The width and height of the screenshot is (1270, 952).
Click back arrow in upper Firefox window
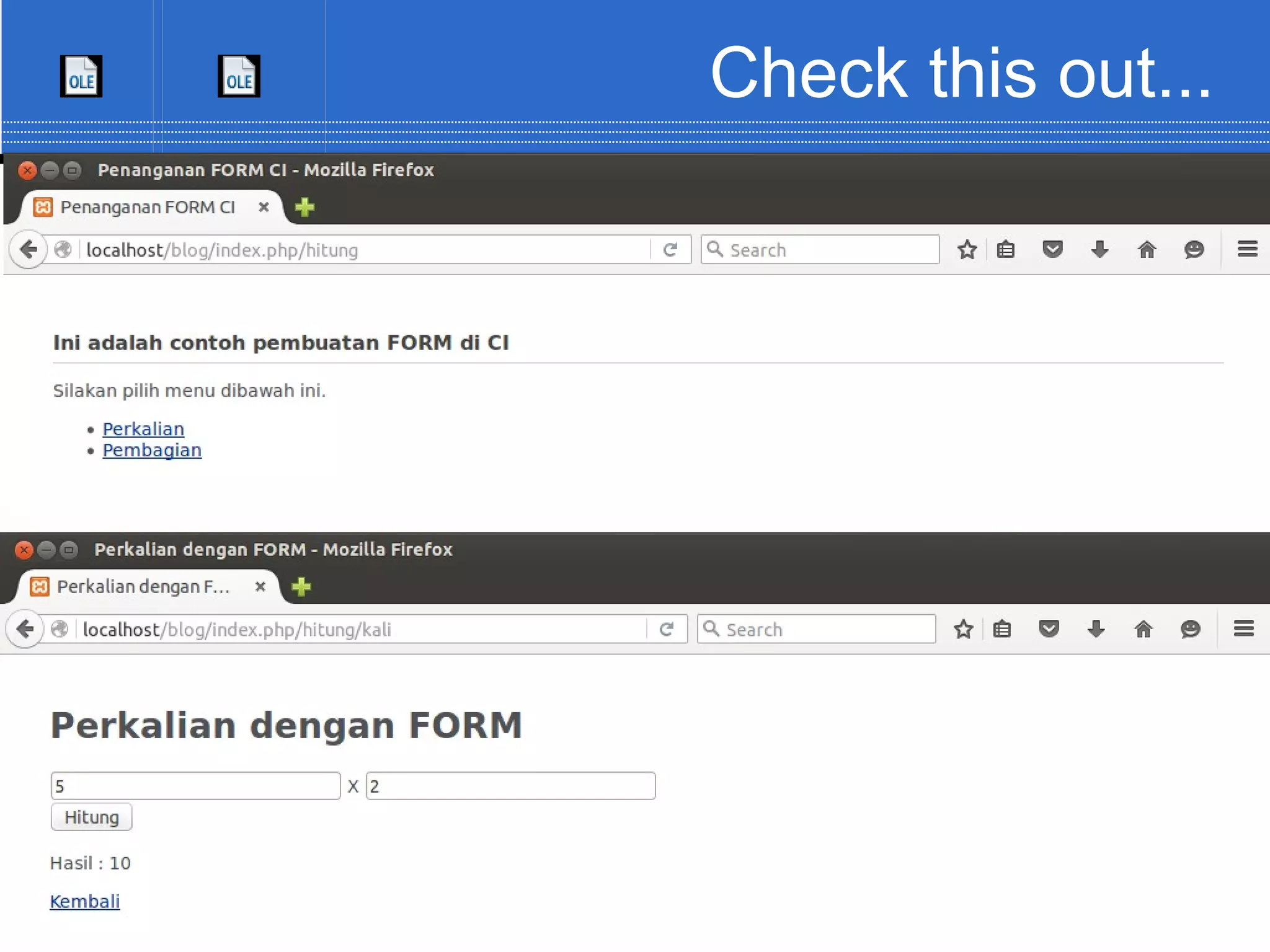pyautogui.click(x=28, y=250)
